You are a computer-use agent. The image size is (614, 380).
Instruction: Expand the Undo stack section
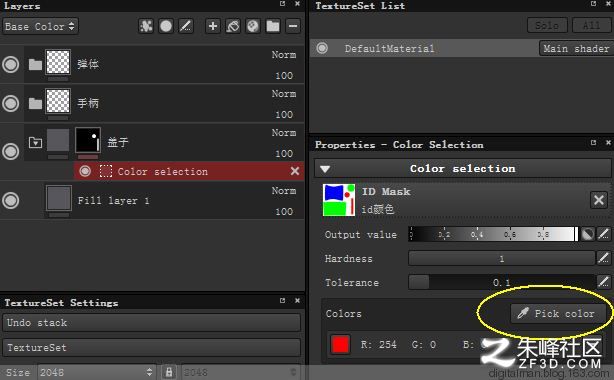click(x=152, y=323)
